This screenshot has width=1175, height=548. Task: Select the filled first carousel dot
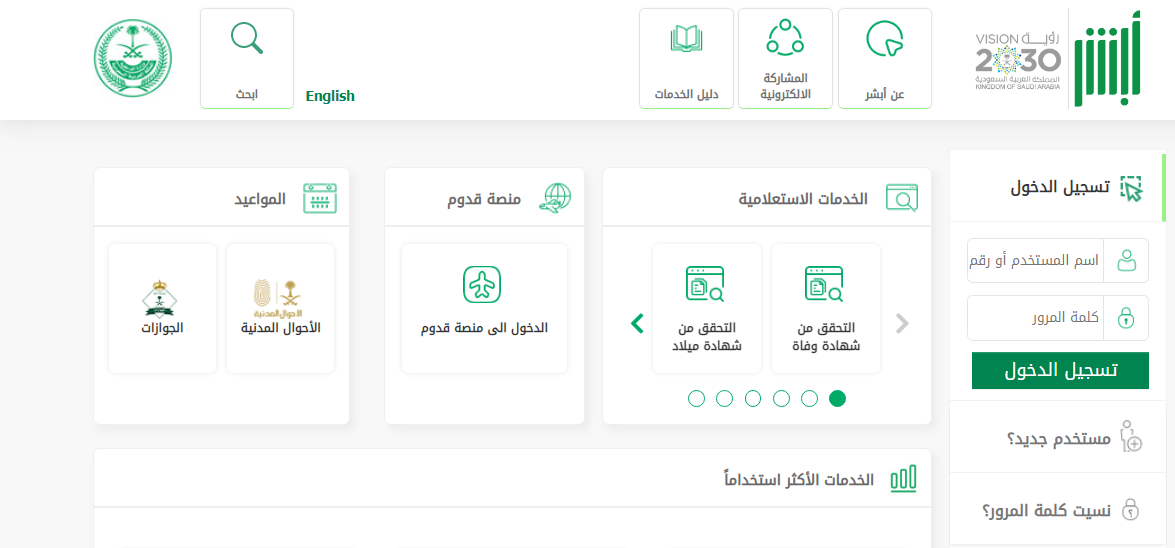coord(838,399)
